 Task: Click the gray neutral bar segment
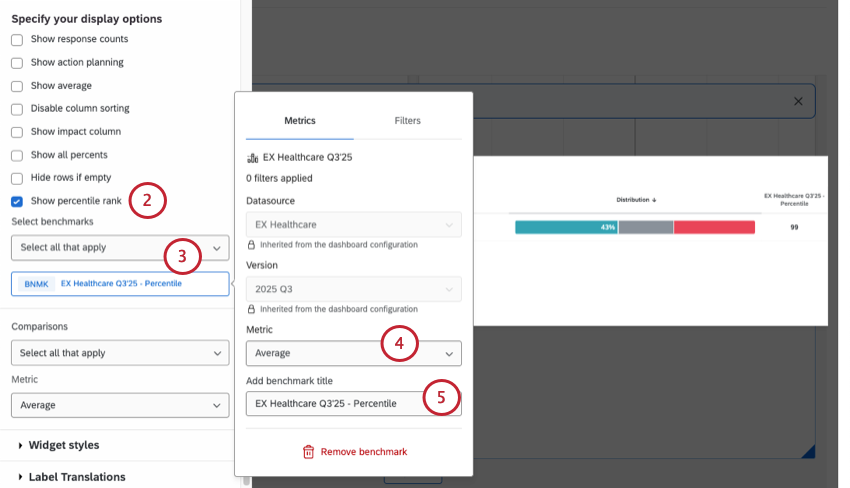[x=646, y=227]
